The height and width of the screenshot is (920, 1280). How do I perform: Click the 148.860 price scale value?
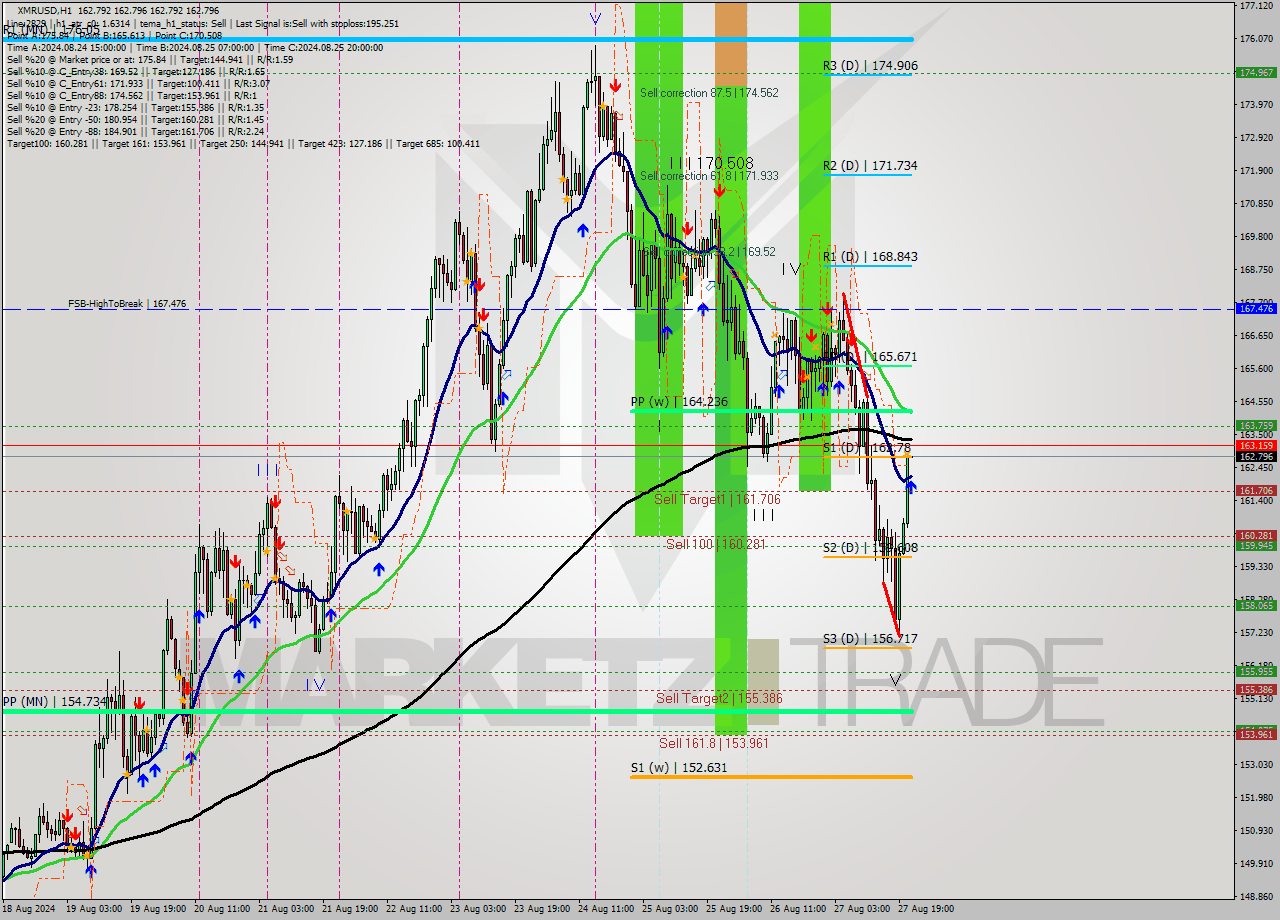click(x=1256, y=897)
